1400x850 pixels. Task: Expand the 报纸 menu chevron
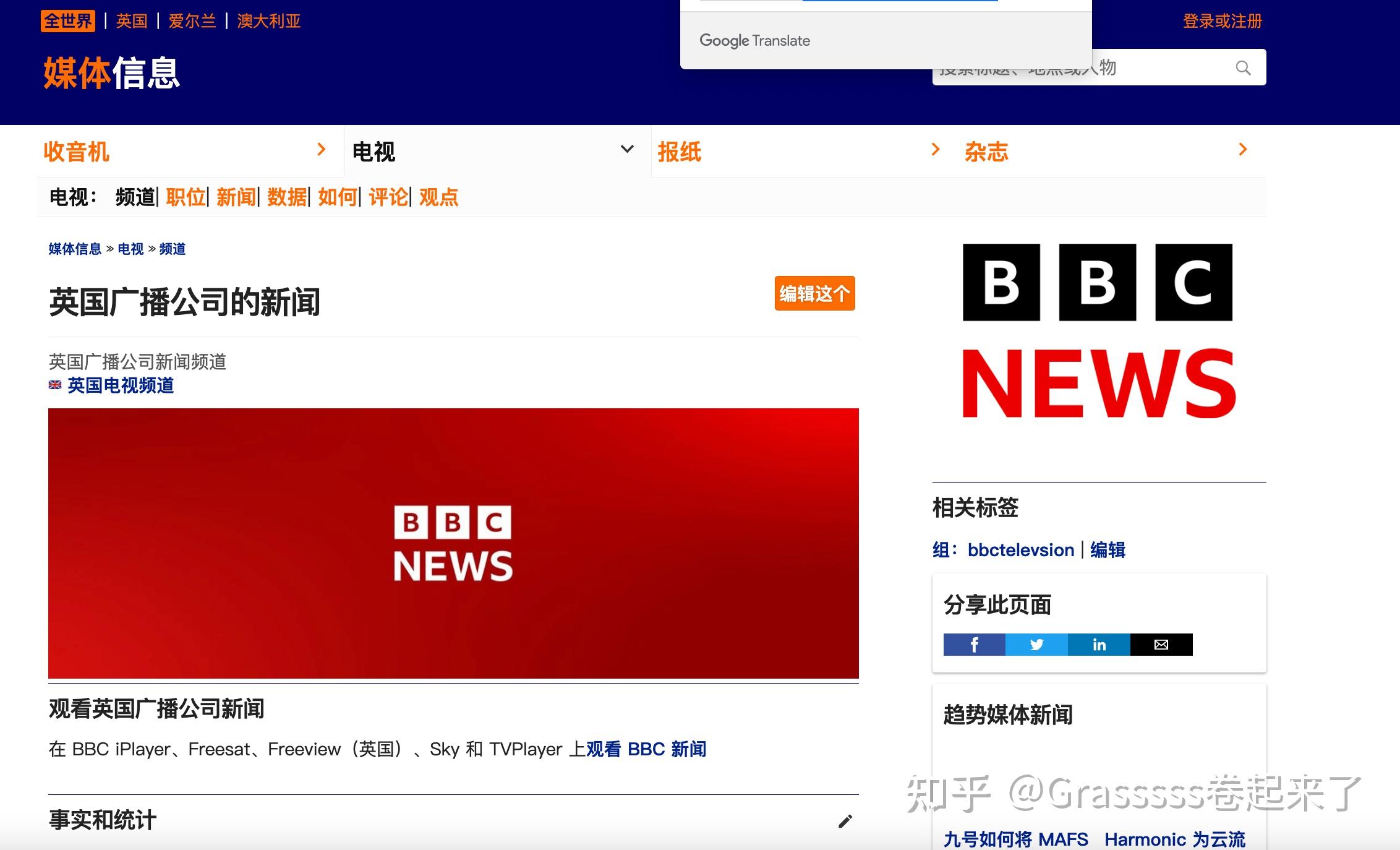tap(935, 149)
